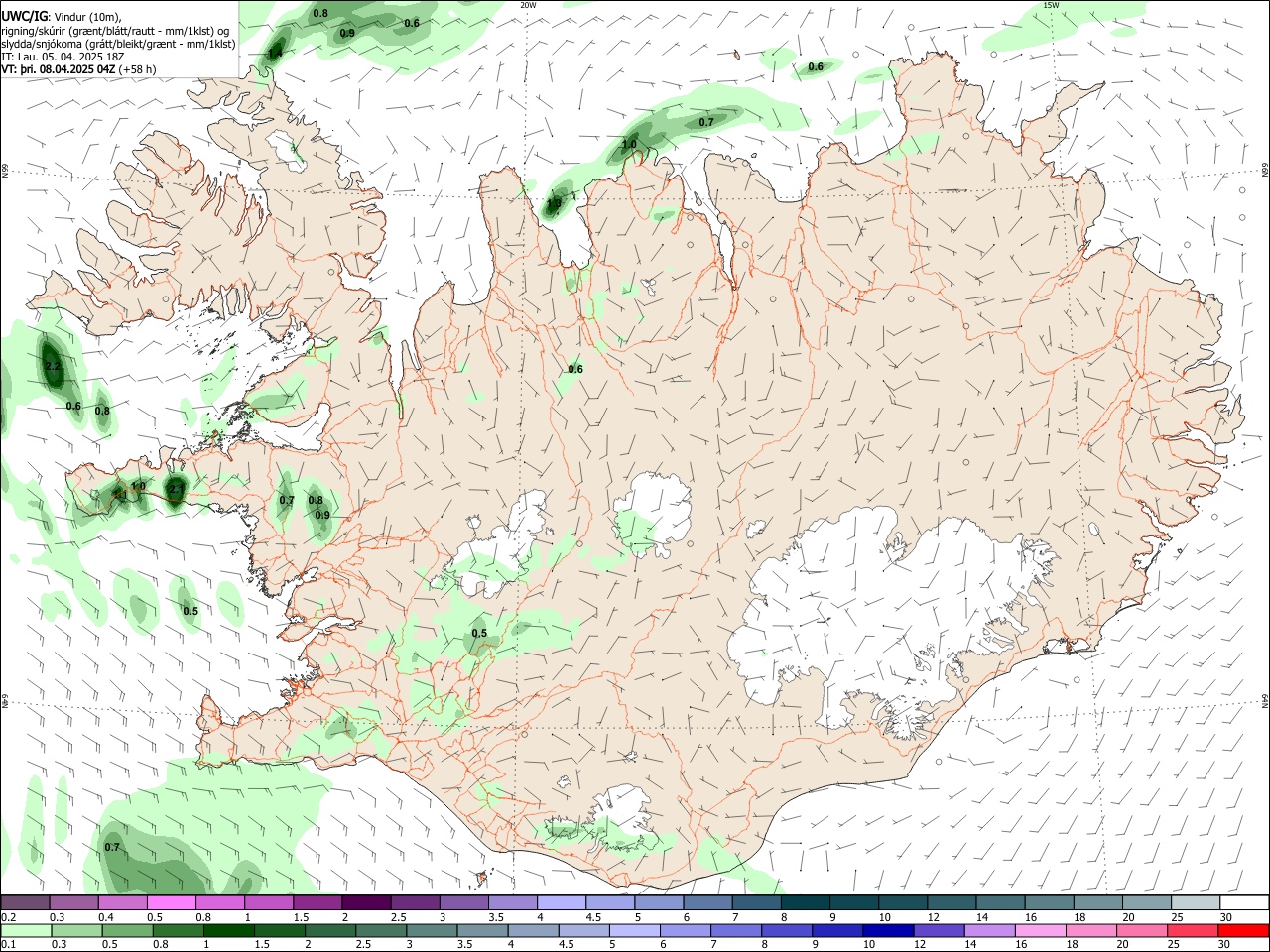1270x952 pixels.
Task: Click the "slydda/snjókoma" legend description line
Action: 118,44
